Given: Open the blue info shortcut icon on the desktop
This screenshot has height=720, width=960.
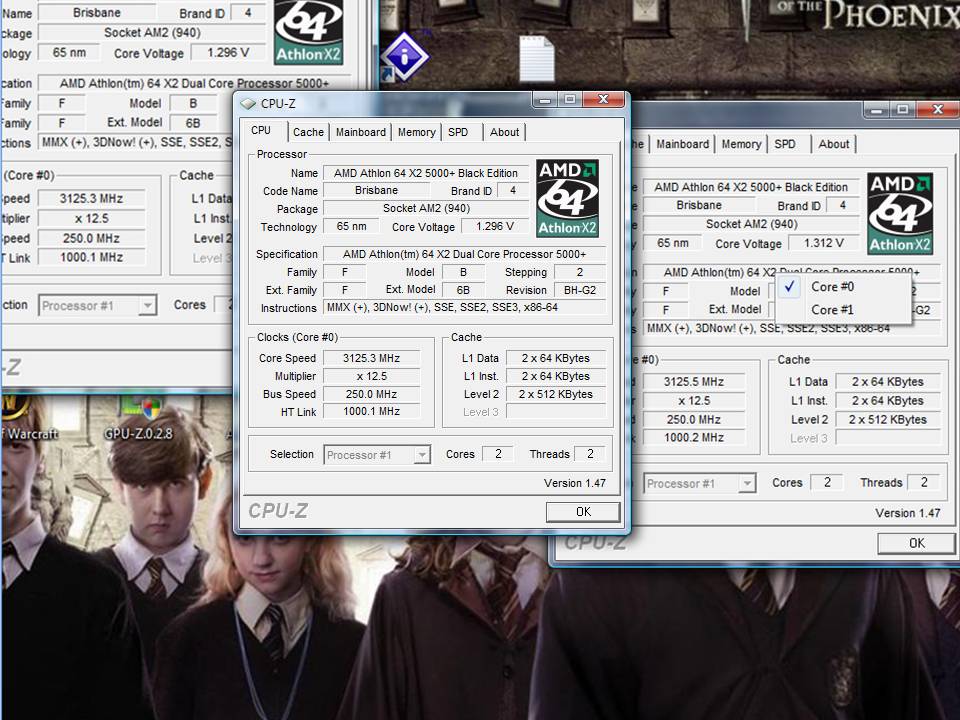Looking at the screenshot, I should pyautogui.click(x=404, y=57).
